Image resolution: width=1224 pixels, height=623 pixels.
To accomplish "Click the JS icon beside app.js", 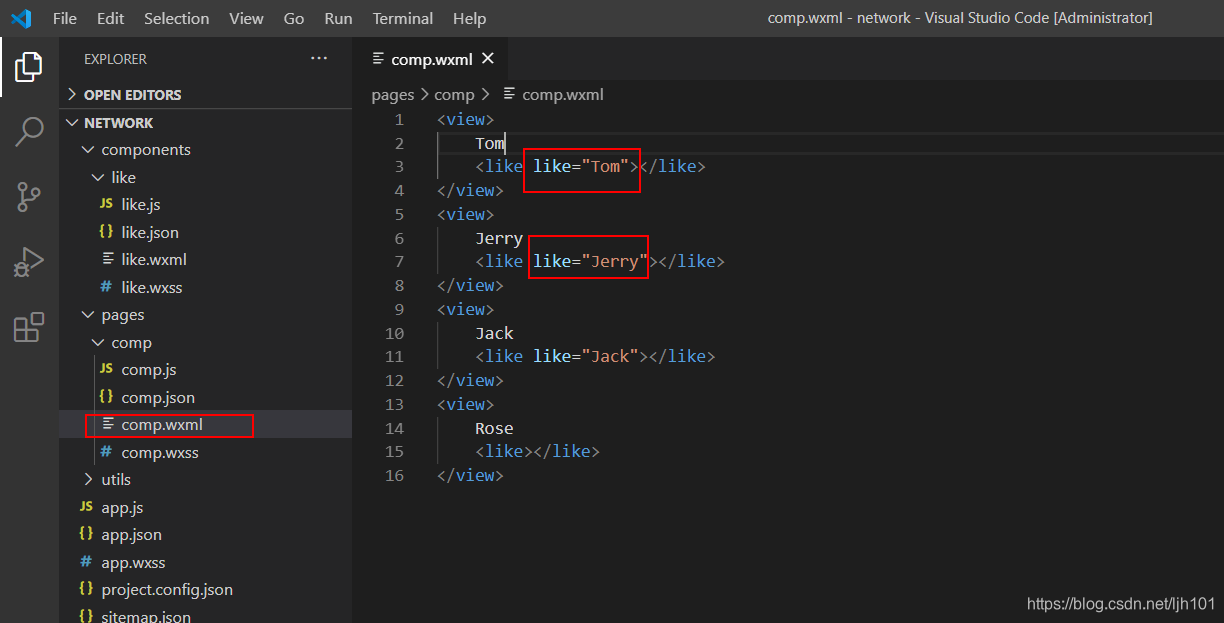I will (x=86, y=507).
